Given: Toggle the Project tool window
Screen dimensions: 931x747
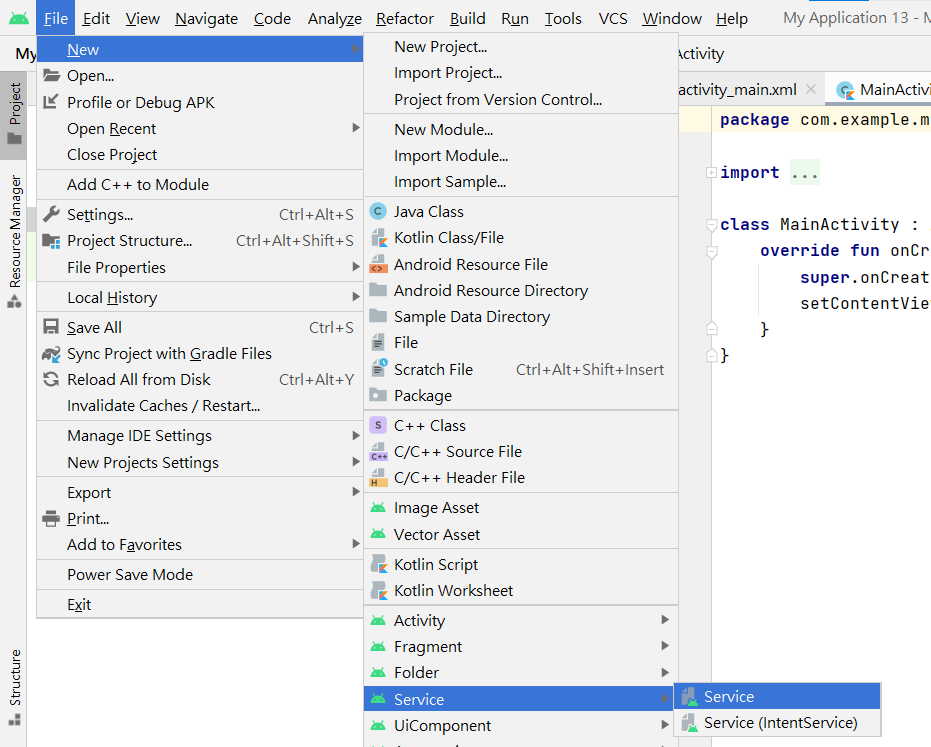Looking at the screenshot, I should [x=14, y=115].
